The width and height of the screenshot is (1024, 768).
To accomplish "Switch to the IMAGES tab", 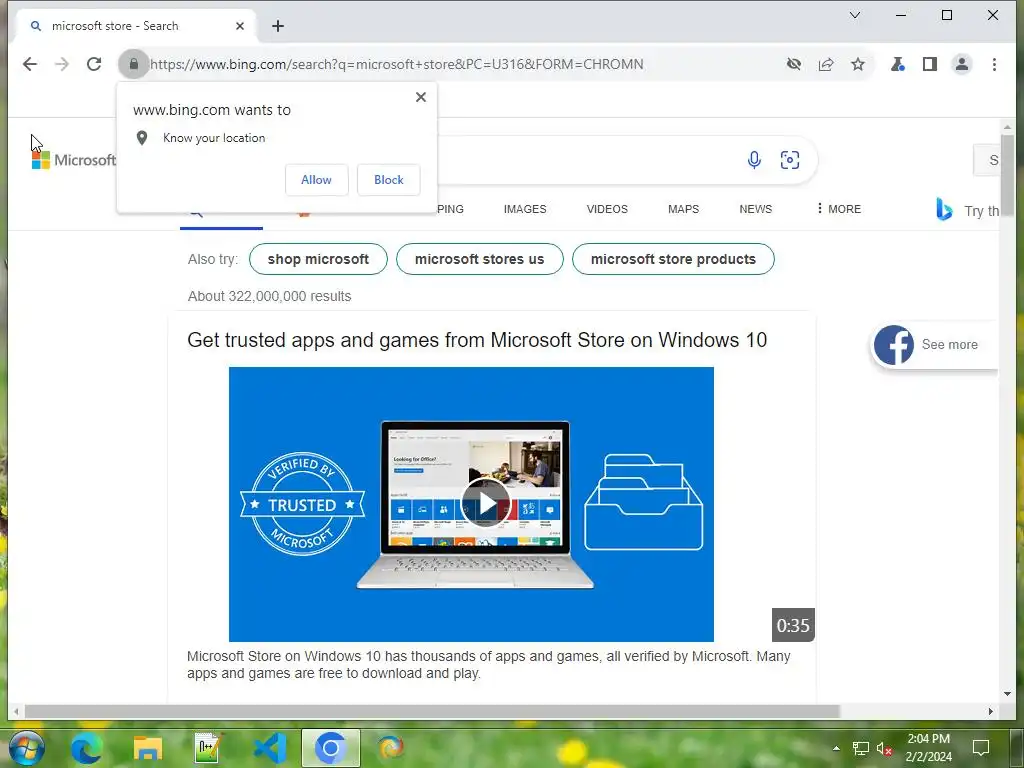I will click(525, 209).
